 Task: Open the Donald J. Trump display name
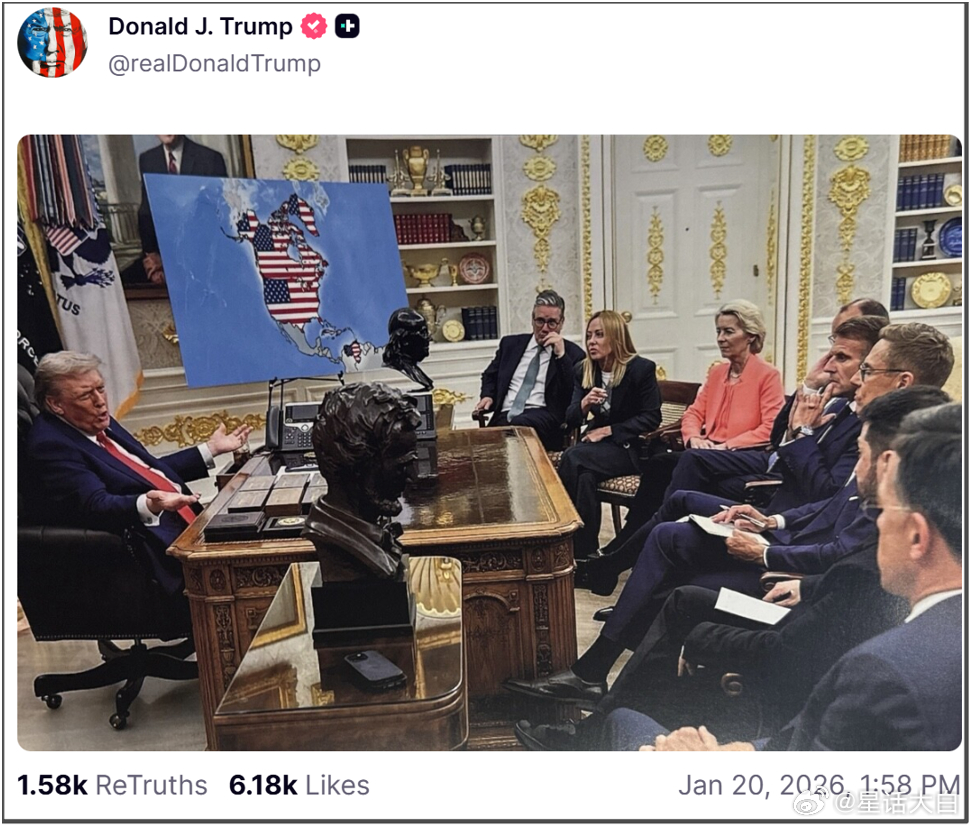[x=200, y=27]
